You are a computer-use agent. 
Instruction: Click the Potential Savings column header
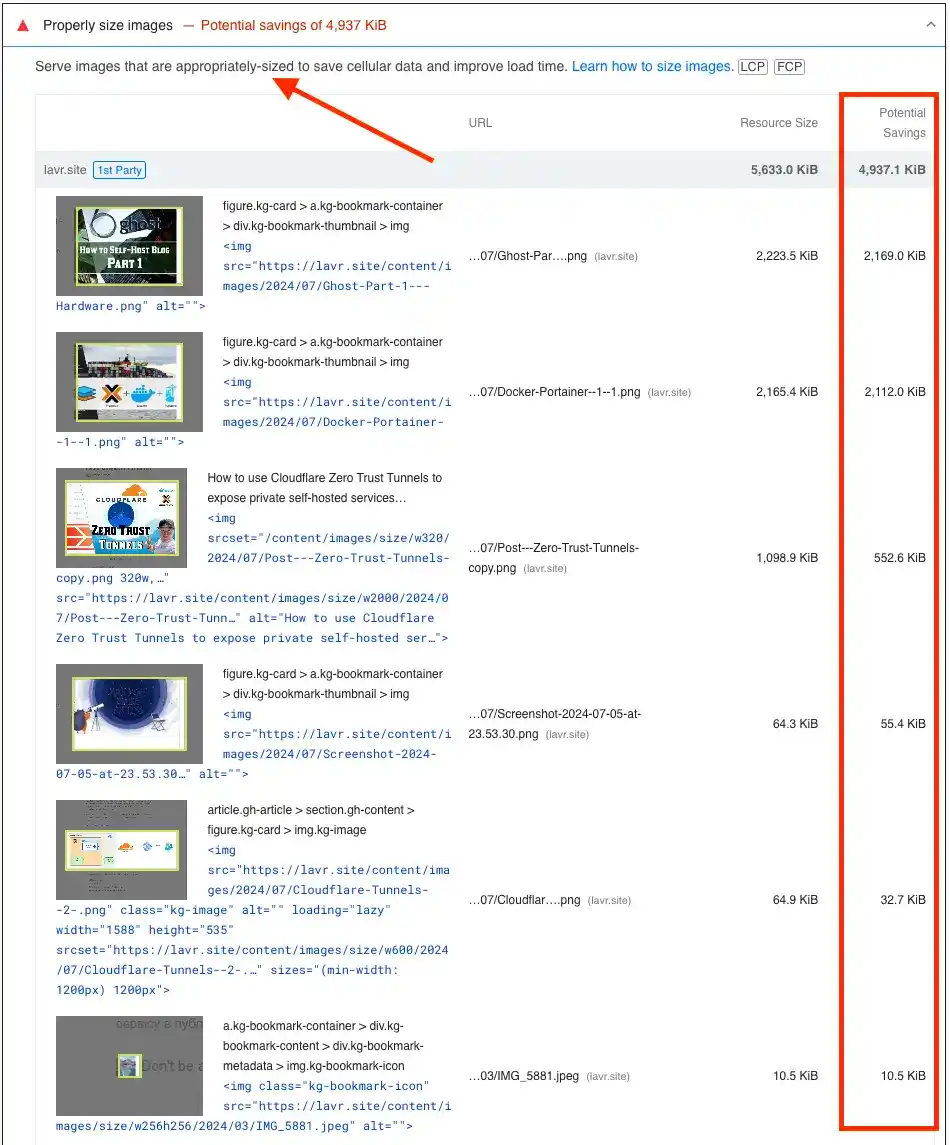[902, 123]
